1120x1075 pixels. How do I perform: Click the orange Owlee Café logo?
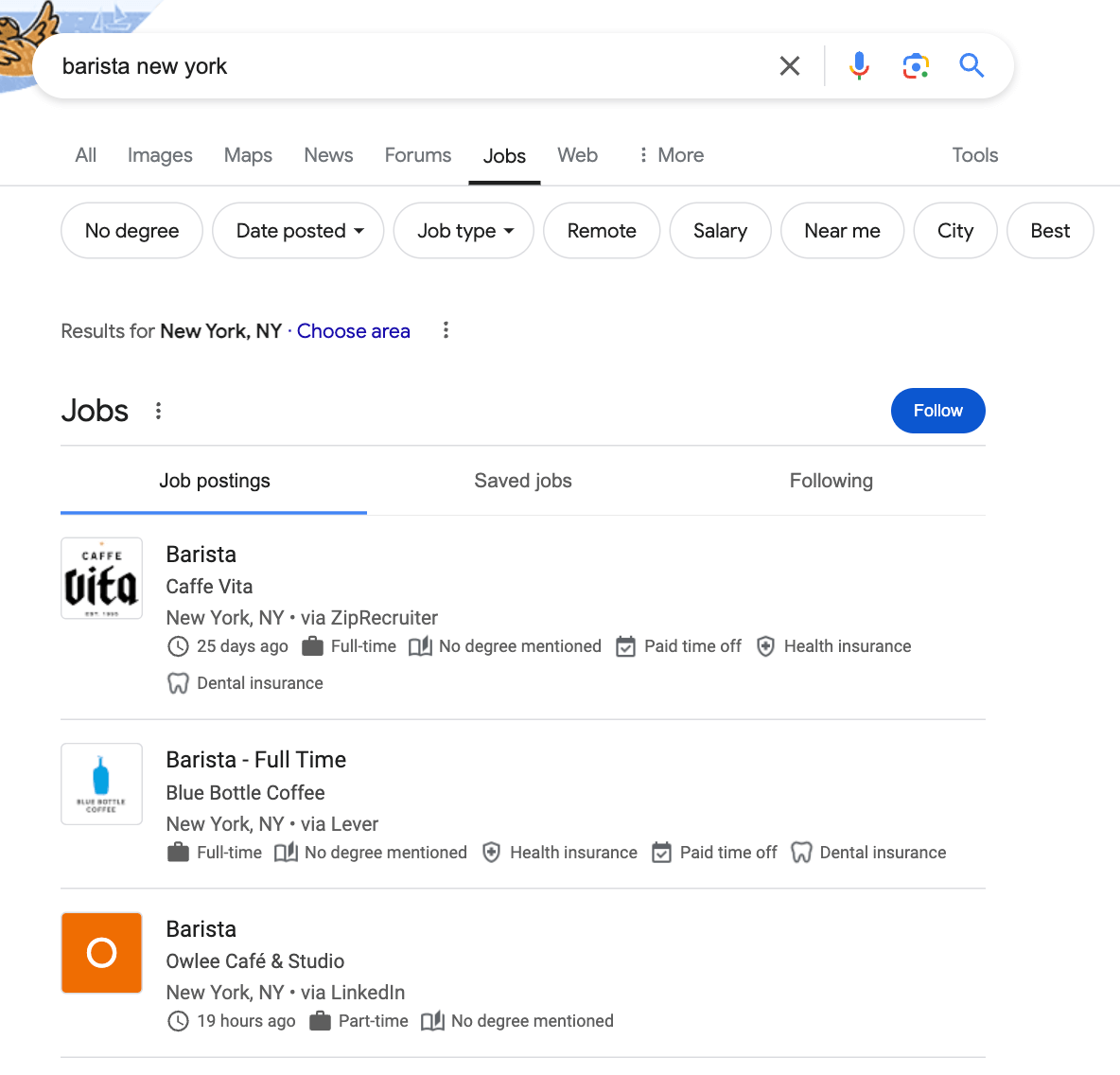(101, 953)
